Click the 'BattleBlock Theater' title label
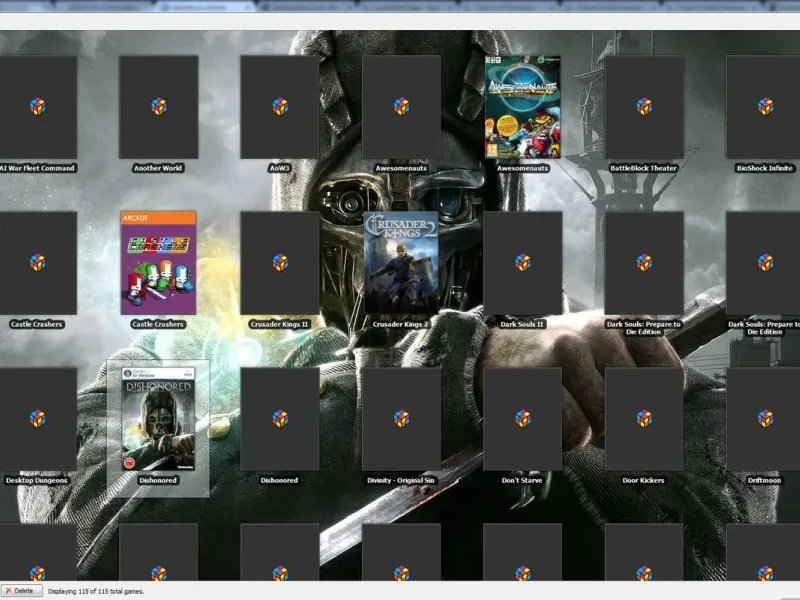Image resolution: width=800 pixels, height=600 pixels. point(643,168)
